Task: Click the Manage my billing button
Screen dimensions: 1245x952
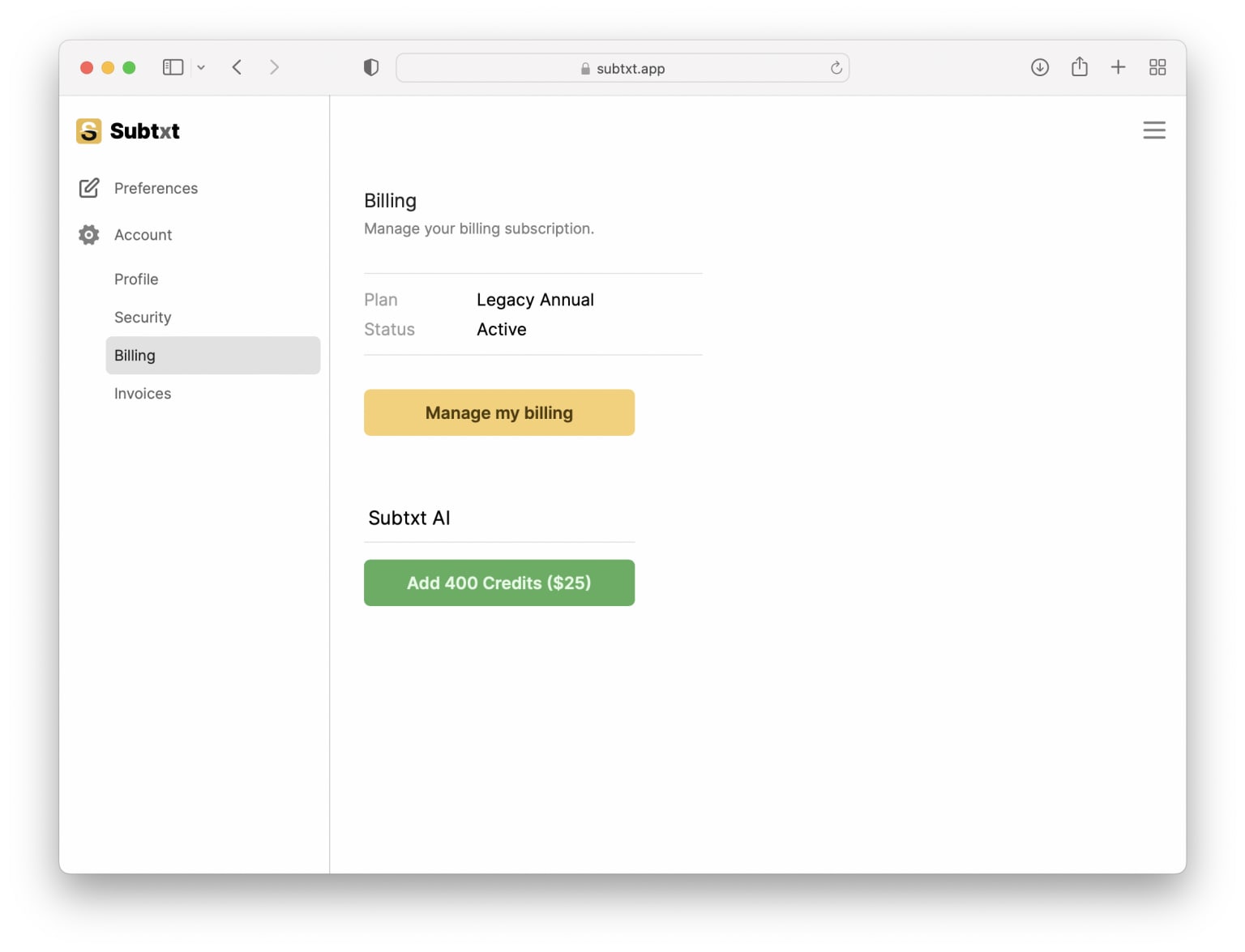Action: pos(498,412)
